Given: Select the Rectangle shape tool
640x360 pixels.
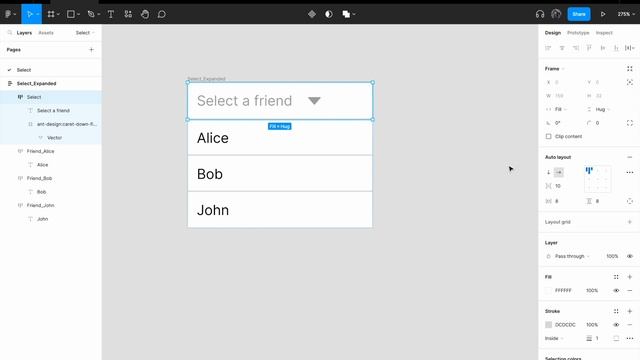Looking at the screenshot, I should (x=71, y=14).
